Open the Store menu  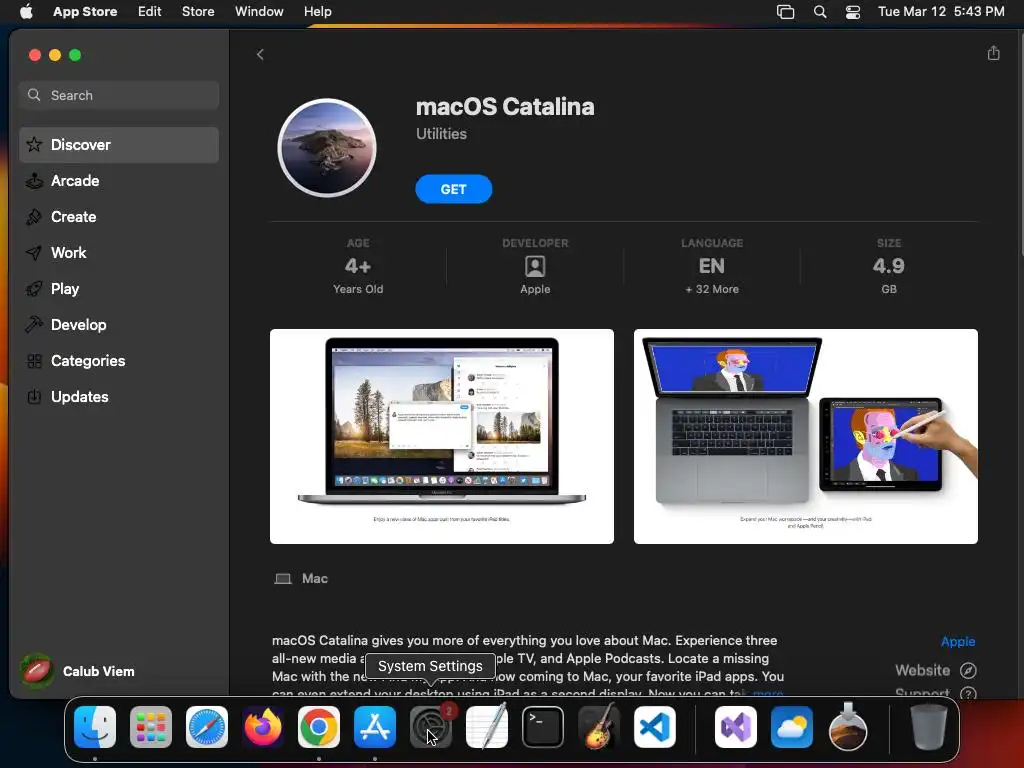tap(198, 11)
